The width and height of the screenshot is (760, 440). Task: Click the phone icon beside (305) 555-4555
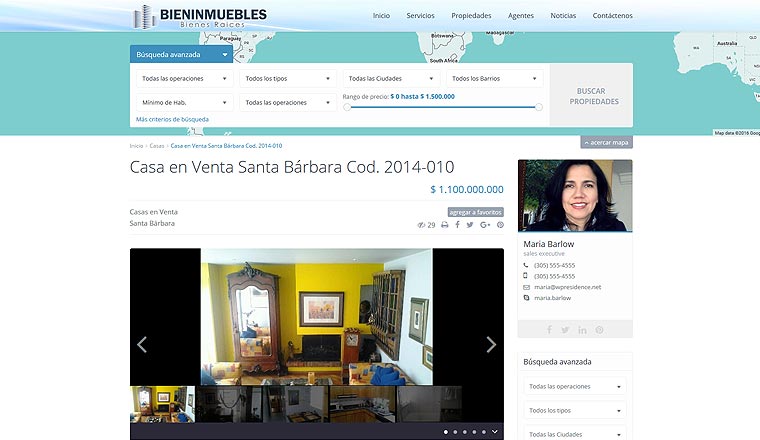[x=526, y=266]
